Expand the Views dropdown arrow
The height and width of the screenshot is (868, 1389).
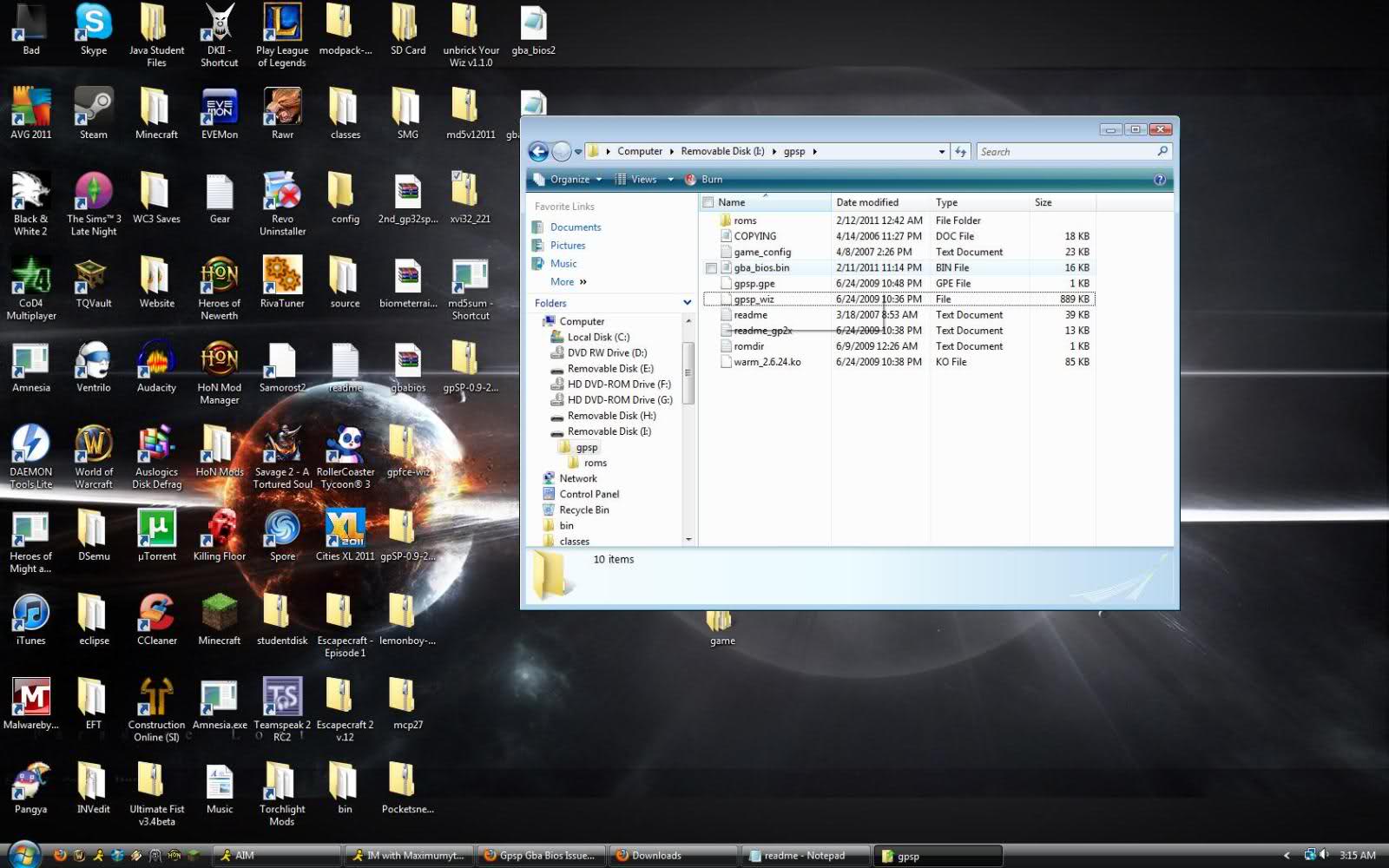pos(670,180)
